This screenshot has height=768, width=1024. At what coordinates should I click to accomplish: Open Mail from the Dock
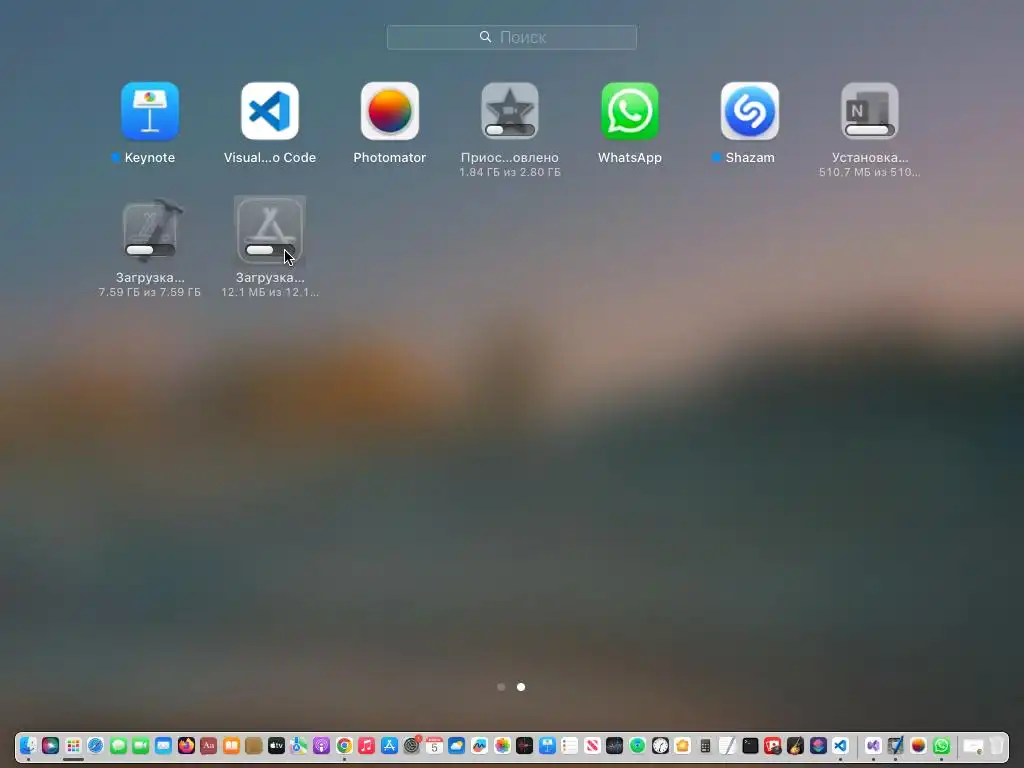pyautogui.click(x=163, y=746)
